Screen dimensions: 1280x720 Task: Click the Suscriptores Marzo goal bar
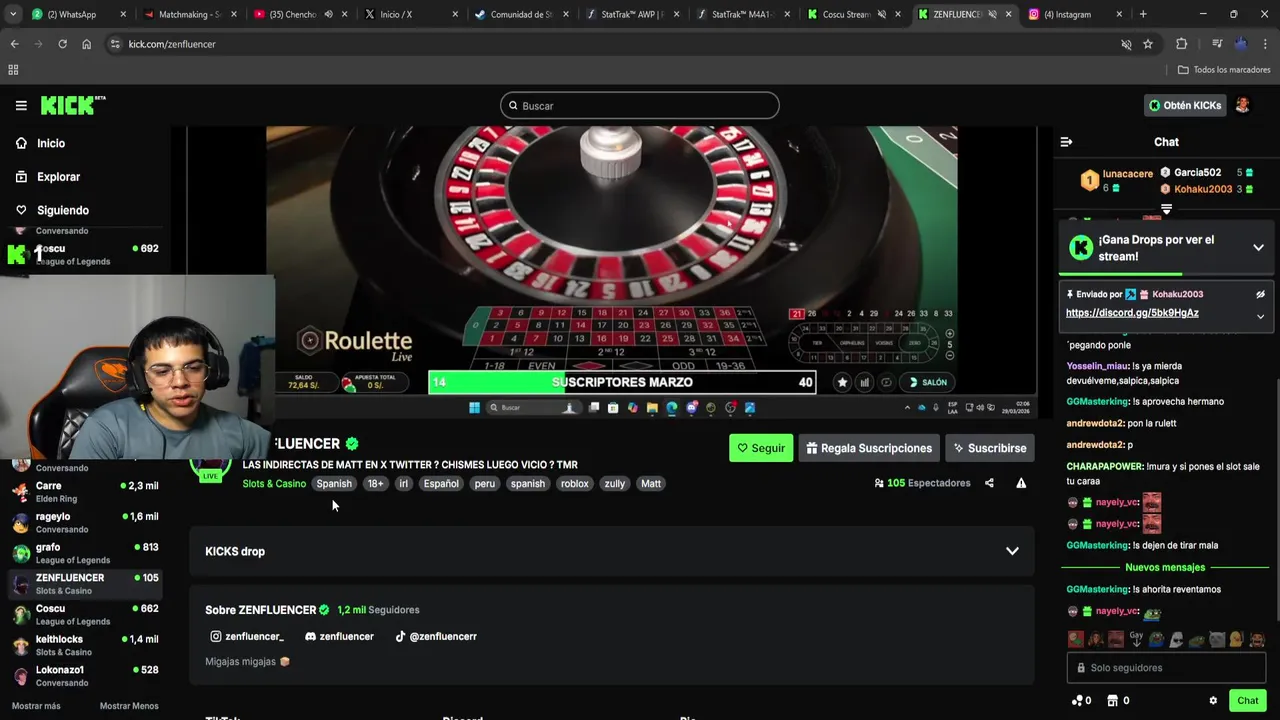coord(621,382)
